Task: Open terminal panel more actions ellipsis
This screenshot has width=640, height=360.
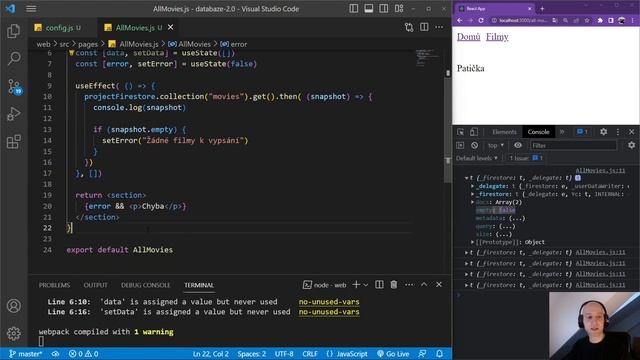Action: [x=409, y=285]
